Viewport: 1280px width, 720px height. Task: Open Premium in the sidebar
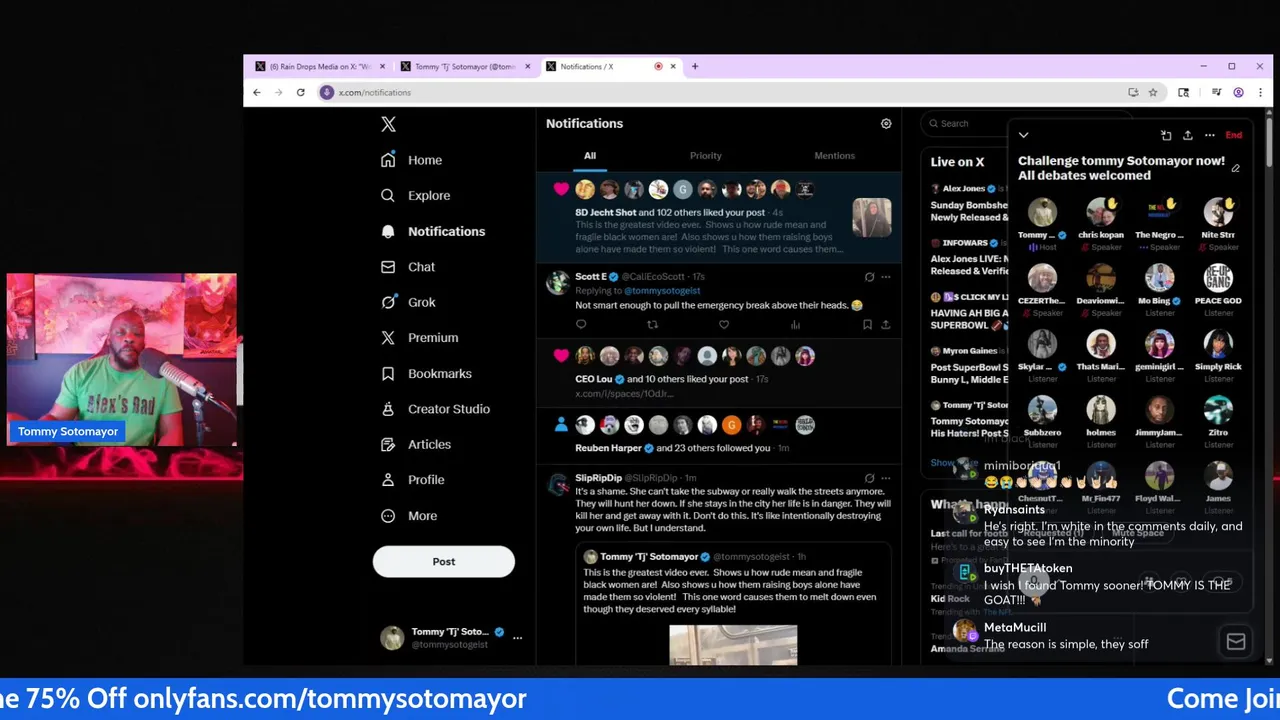[x=419, y=338]
